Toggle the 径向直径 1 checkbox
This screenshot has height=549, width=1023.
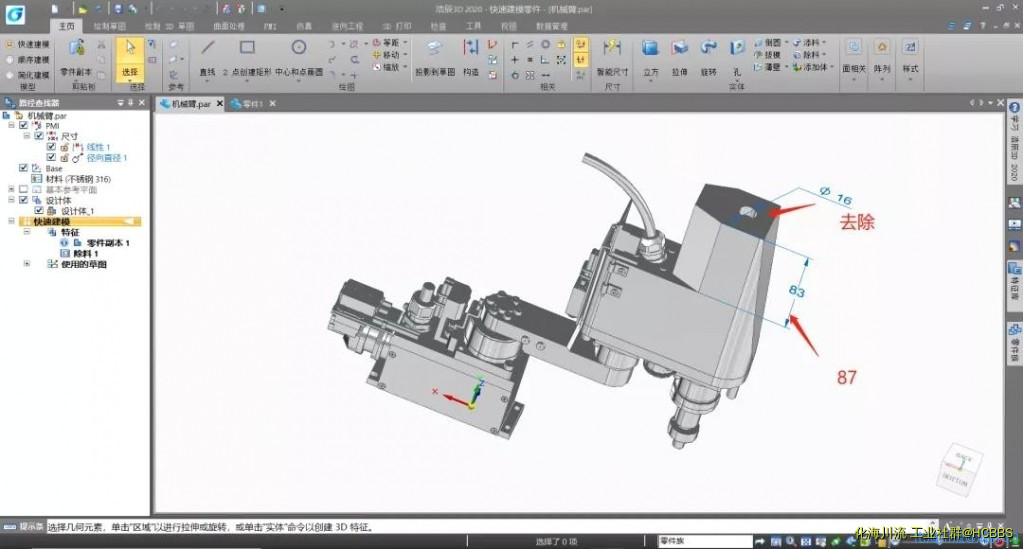coord(52,157)
